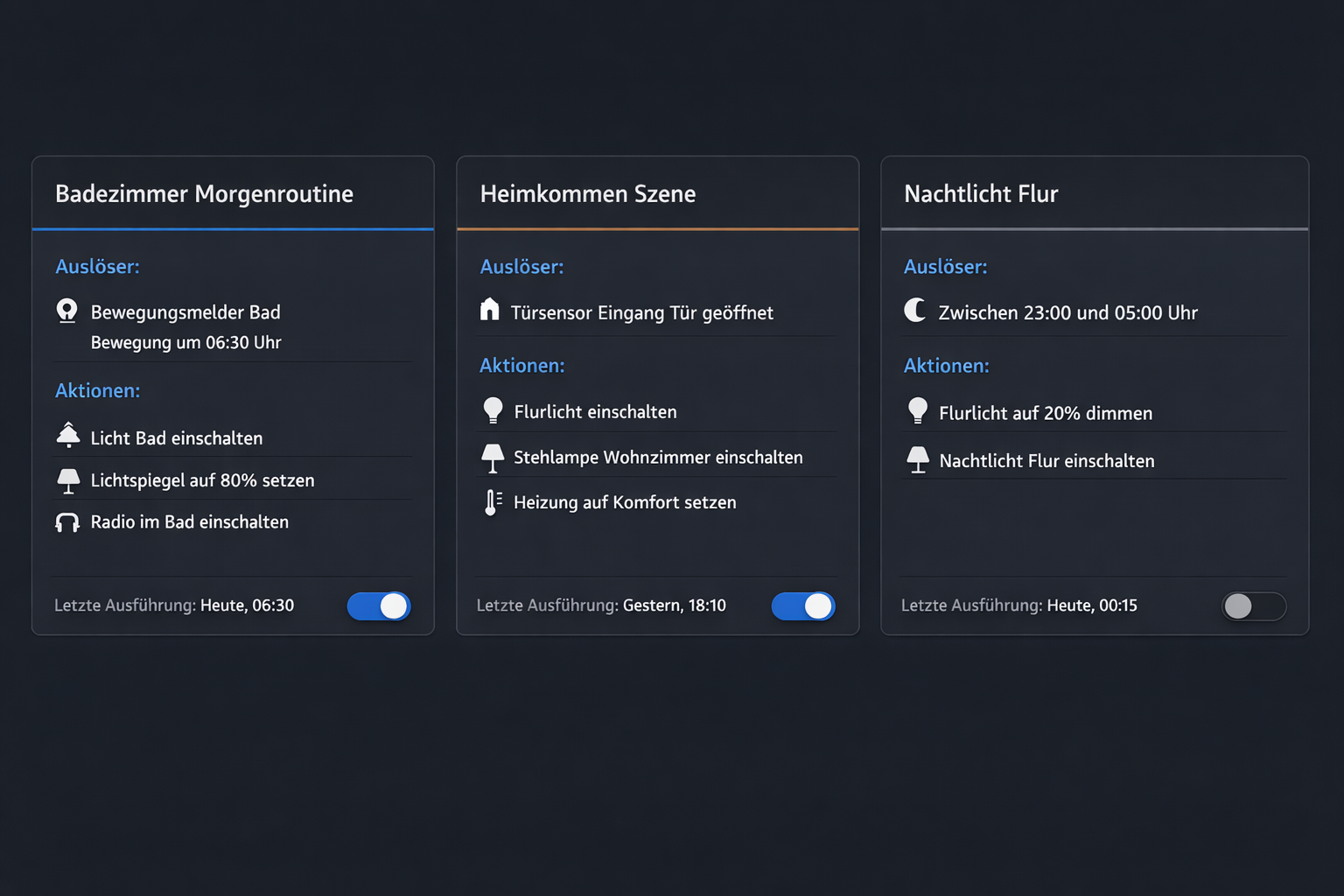Turn off the Heimkommen Szene switch
This screenshot has height=896, width=1344.
803,605
